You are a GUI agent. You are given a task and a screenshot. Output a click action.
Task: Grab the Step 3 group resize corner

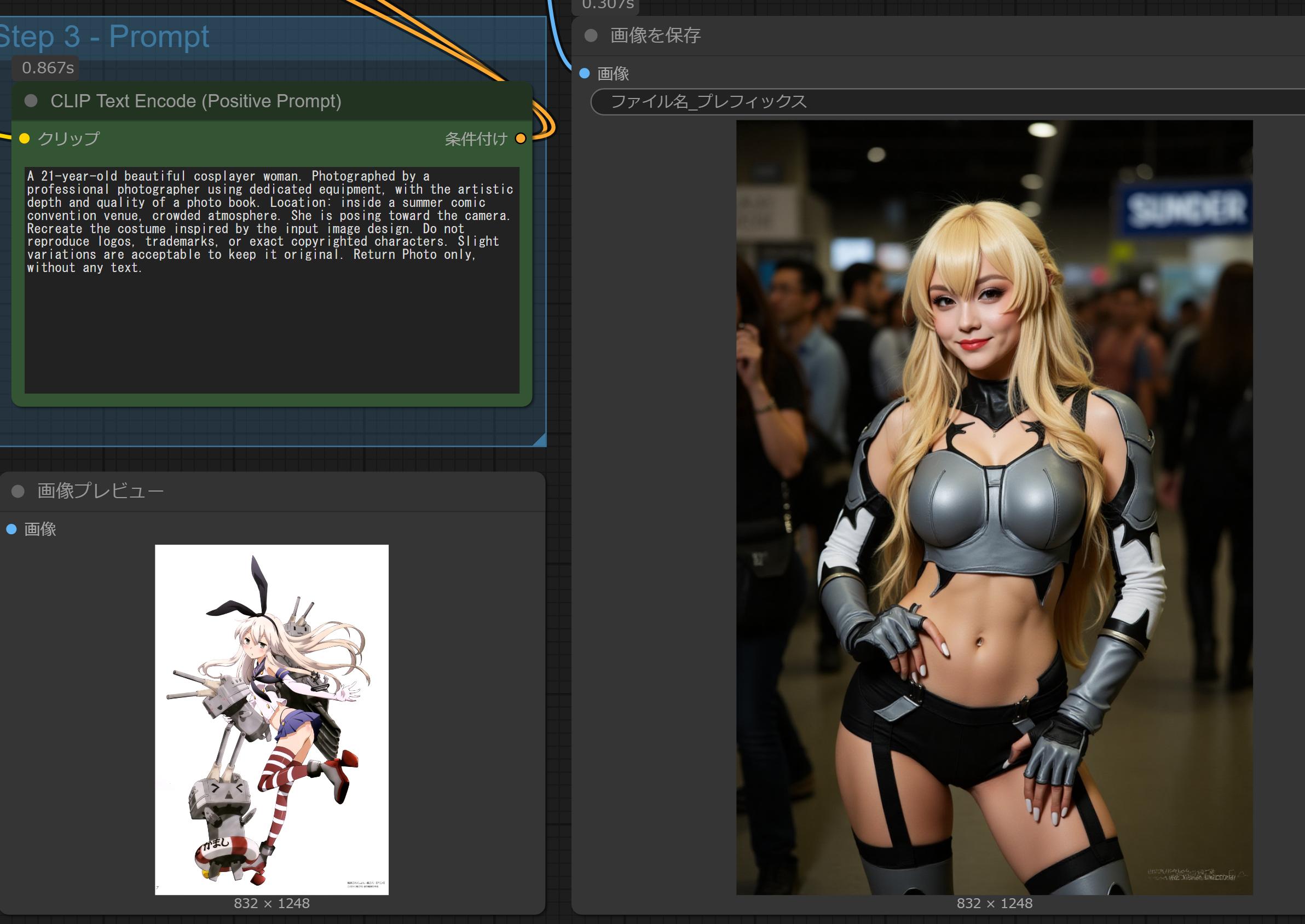pyautogui.click(x=540, y=441)
